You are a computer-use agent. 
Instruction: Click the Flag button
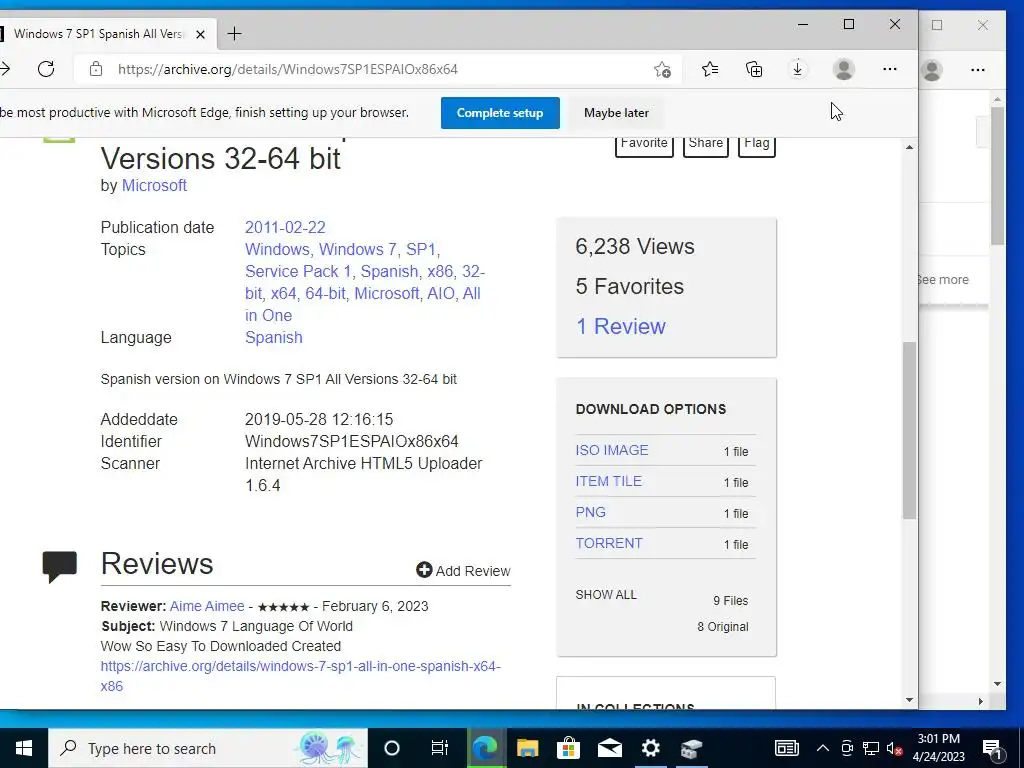pos(756,145)
